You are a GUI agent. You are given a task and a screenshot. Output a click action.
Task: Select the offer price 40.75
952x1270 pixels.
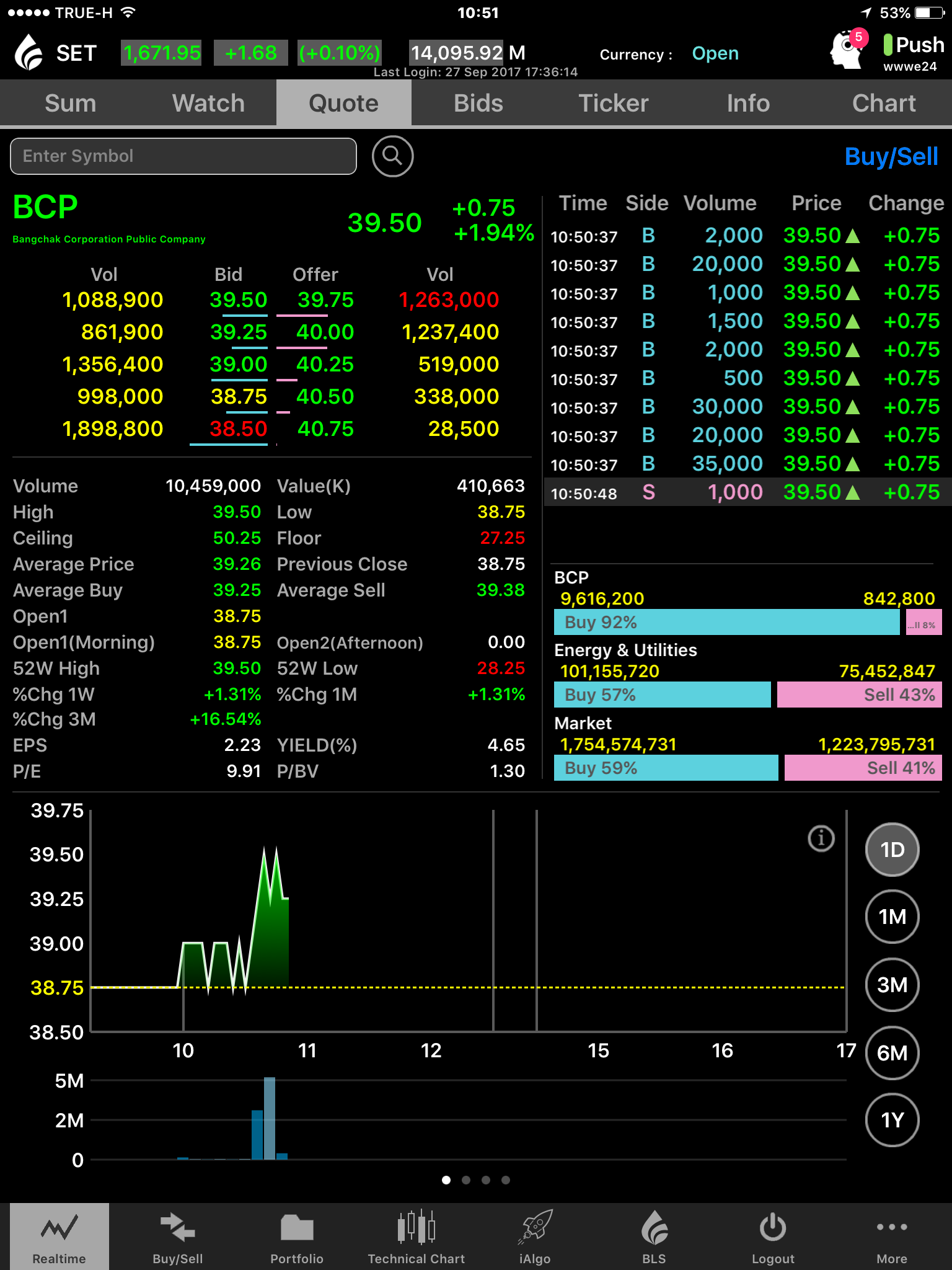click(x=325, y=429)
